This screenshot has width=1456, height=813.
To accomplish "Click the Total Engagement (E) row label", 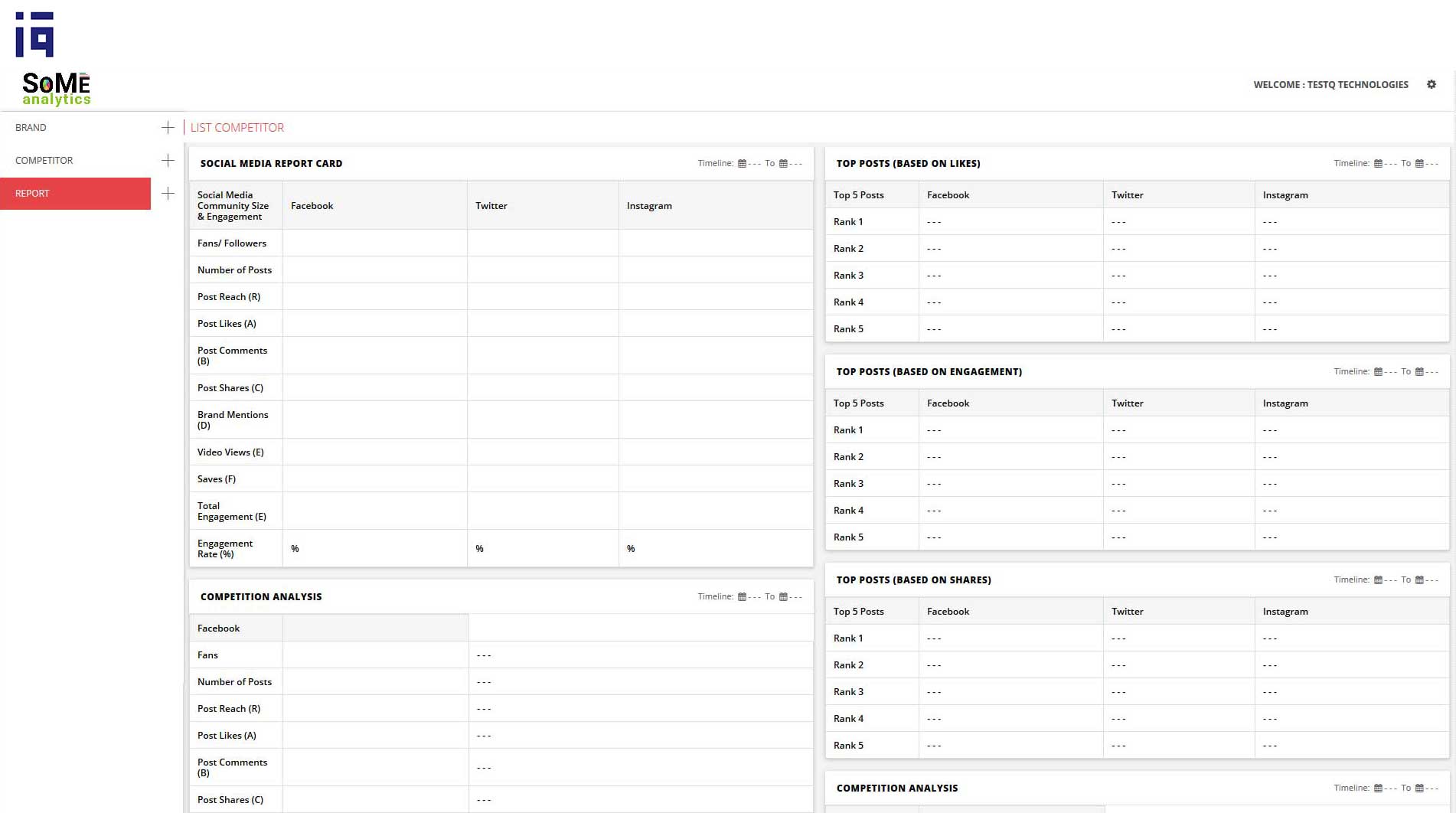I will click(x=232, y=511).
